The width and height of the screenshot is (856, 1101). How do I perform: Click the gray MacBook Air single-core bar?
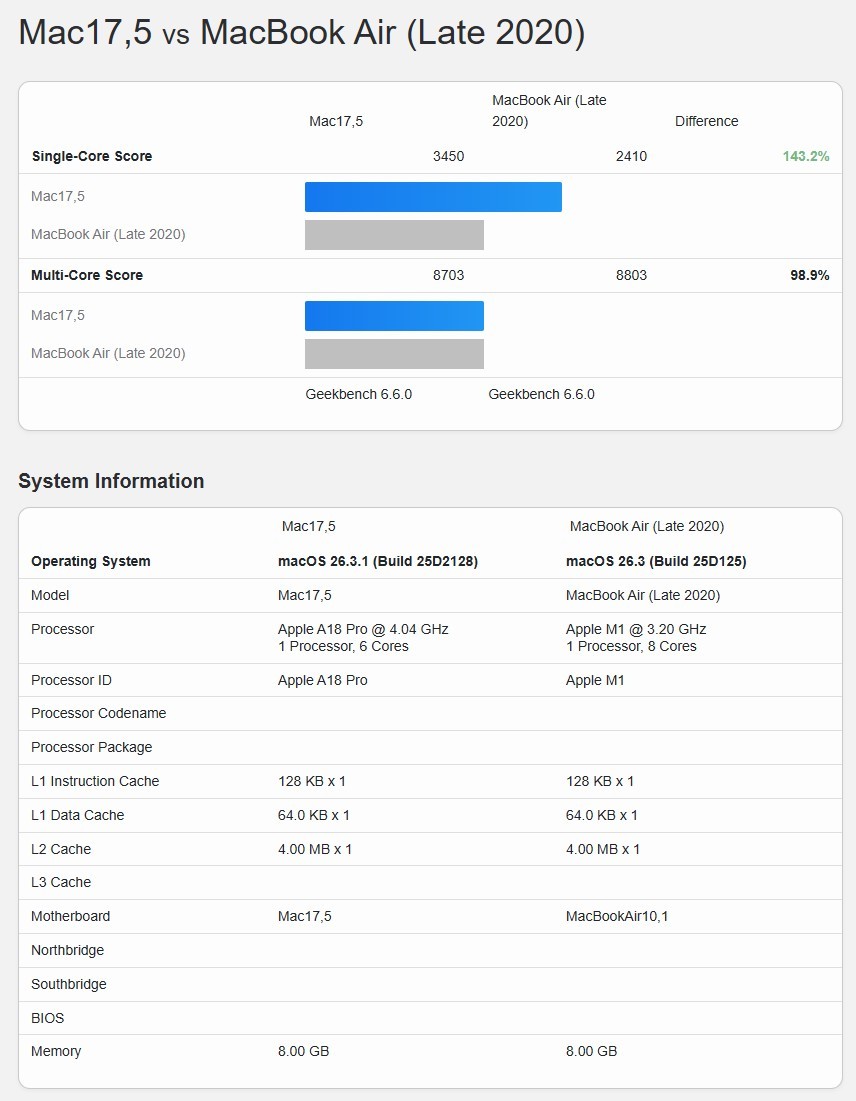click(394, 234)
